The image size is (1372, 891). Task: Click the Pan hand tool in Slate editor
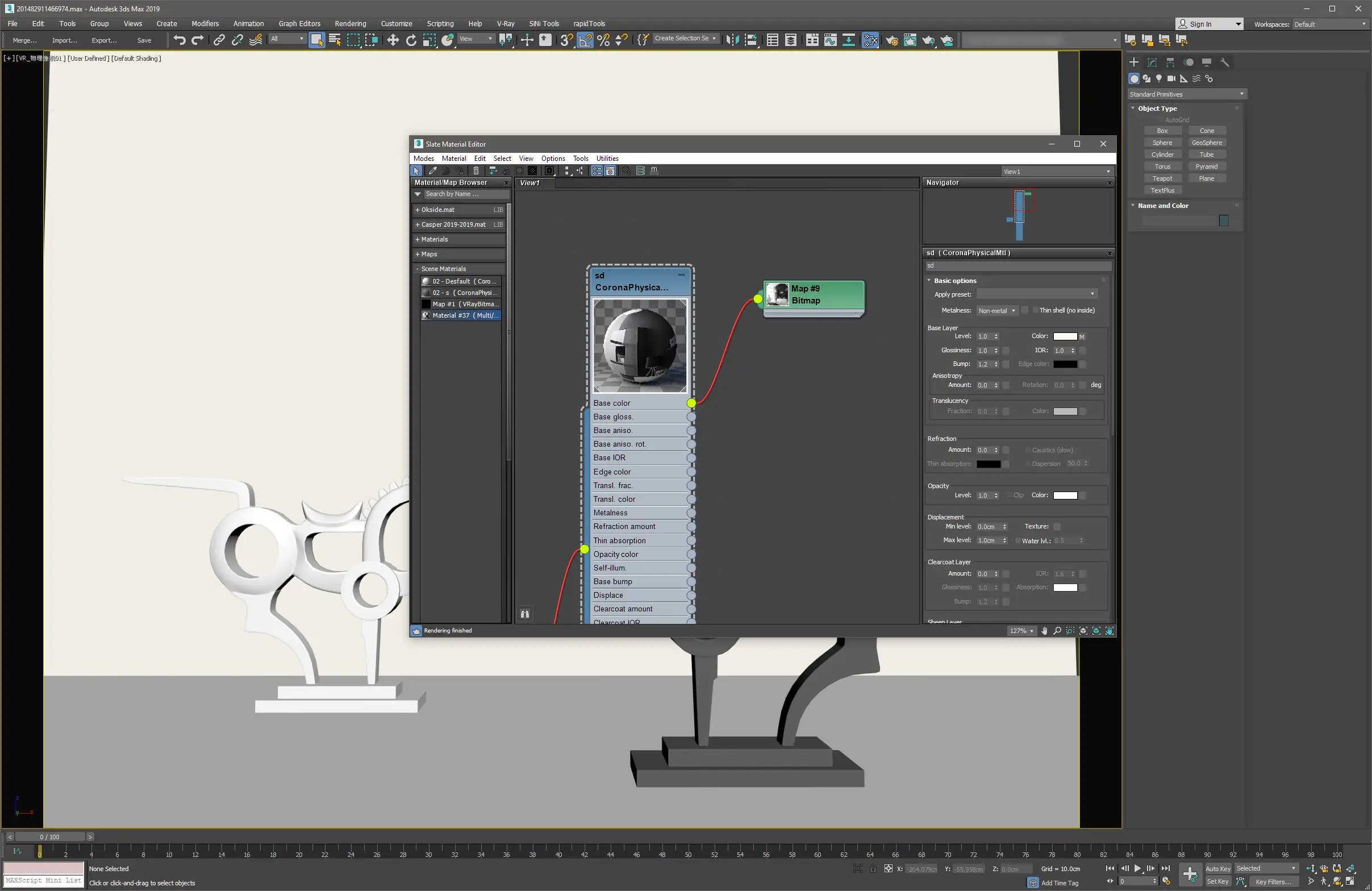[1044, 631]
